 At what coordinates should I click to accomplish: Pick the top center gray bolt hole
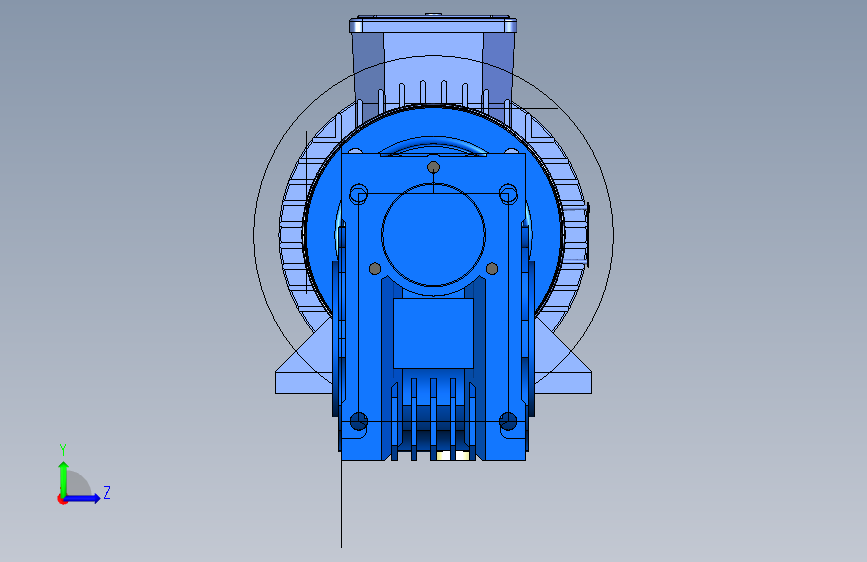(434, 167)
